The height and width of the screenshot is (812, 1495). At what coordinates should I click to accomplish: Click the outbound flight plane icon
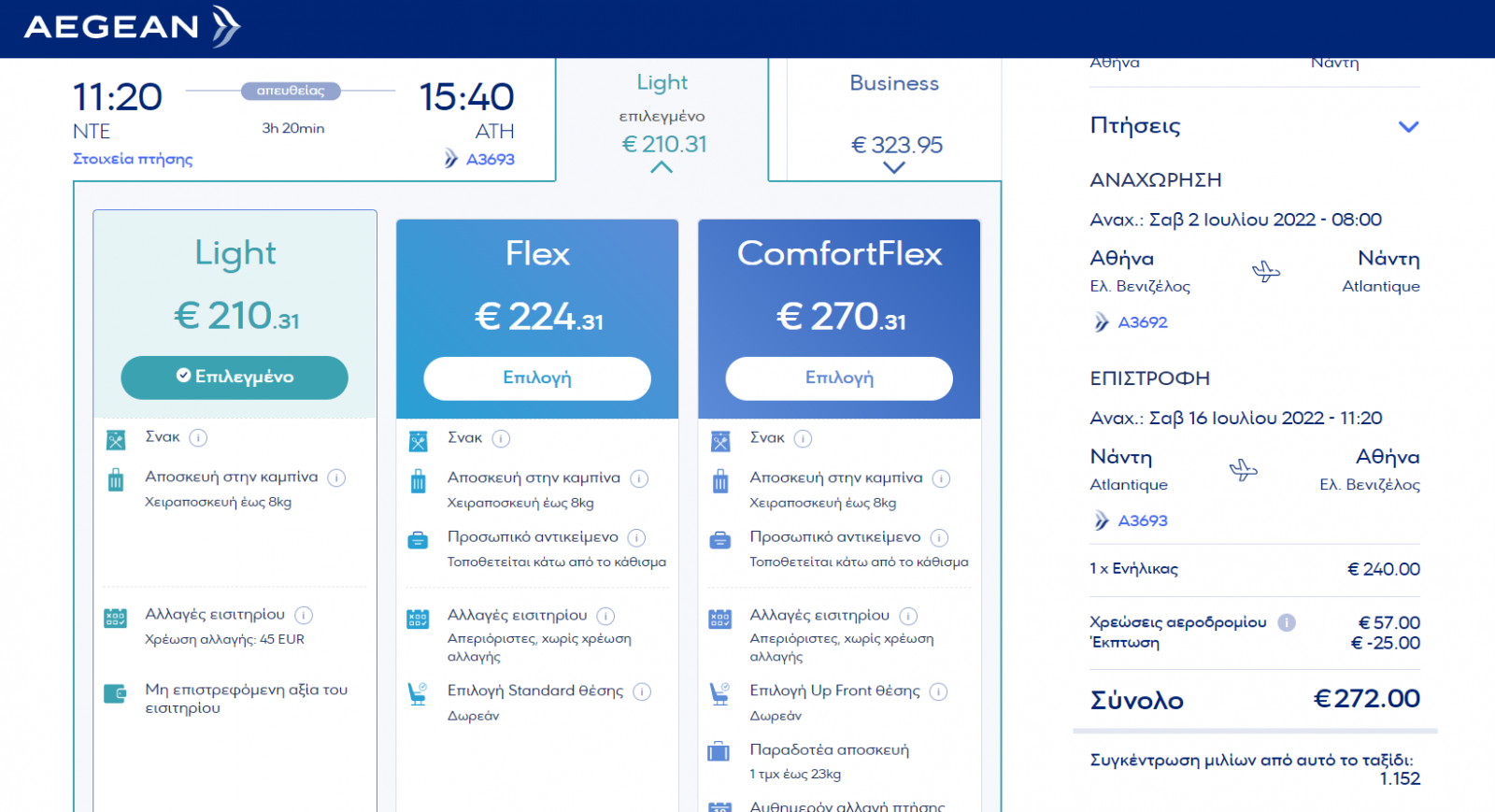click(x=1266, y=272)
